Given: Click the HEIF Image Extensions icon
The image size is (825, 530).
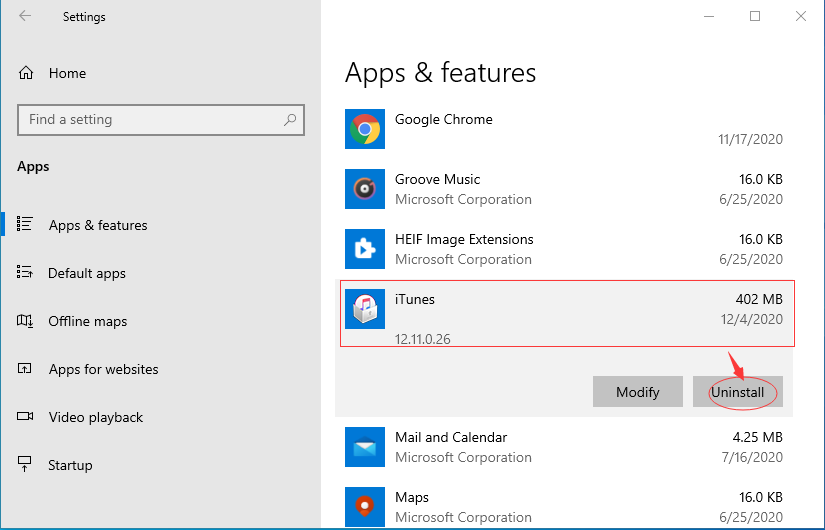Looking at the screenshot, I should [x=365, y=249].
